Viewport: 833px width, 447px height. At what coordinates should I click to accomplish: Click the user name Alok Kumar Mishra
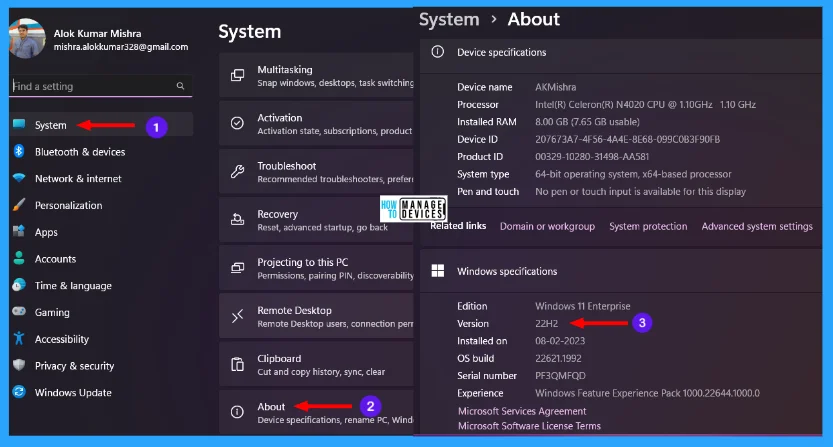click(x=97, y=33)
